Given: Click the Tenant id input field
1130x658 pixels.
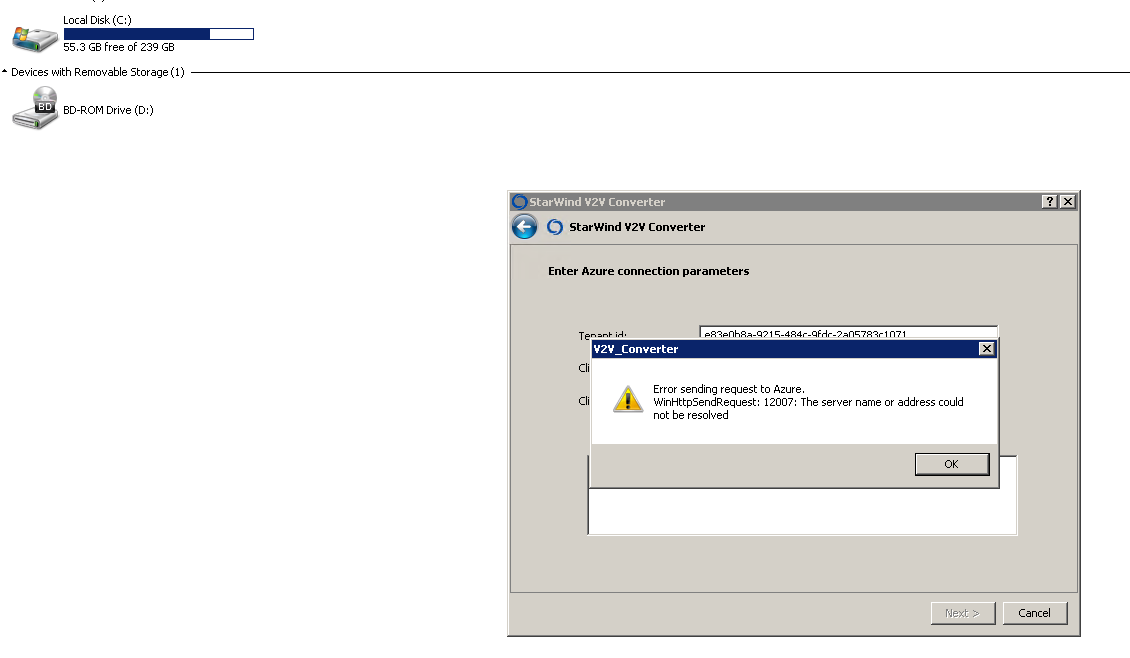Looking at the screenshot, I should click(x=848, y=333).
